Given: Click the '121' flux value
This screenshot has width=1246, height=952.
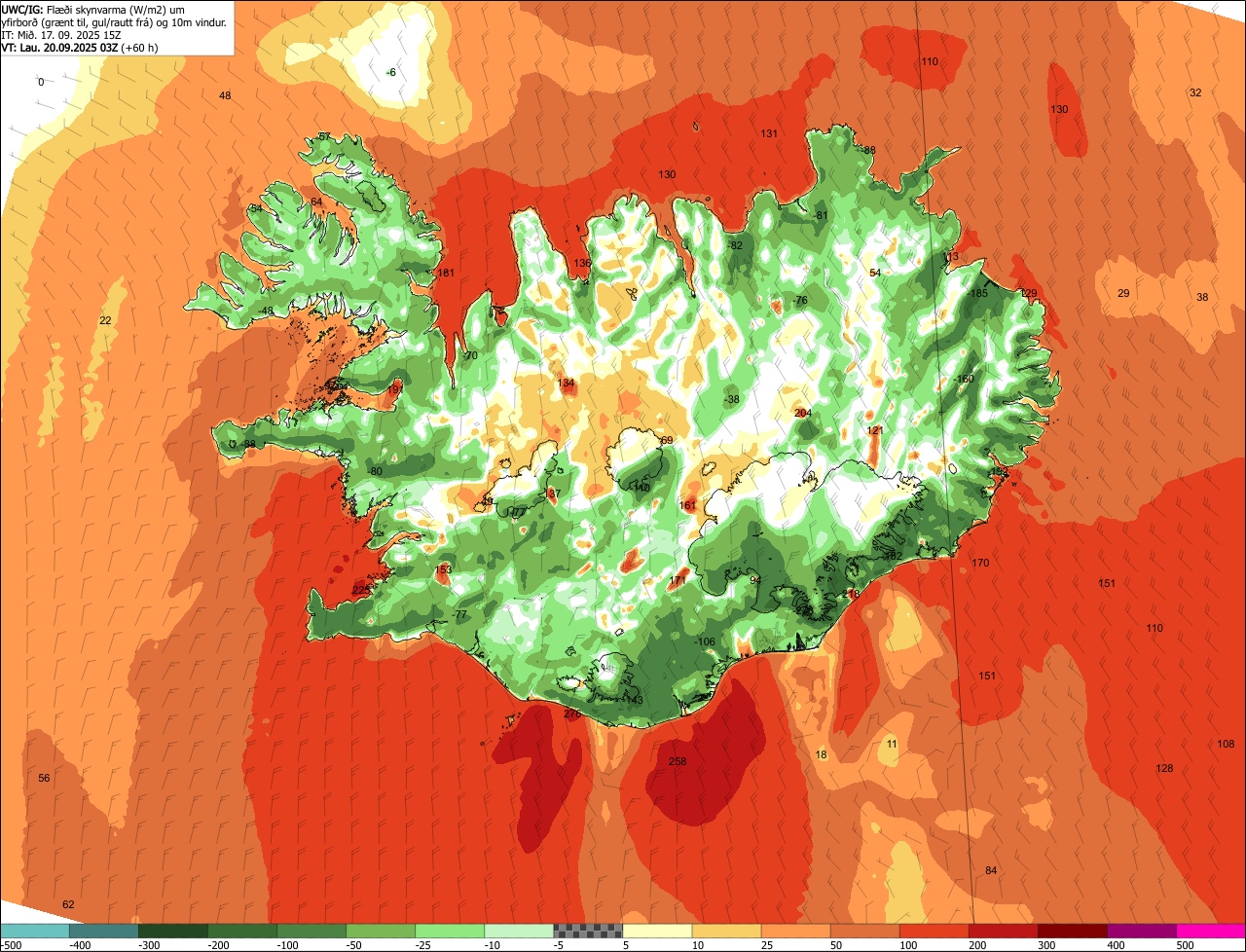Looking at the screenshot, I should coord(875,430).
